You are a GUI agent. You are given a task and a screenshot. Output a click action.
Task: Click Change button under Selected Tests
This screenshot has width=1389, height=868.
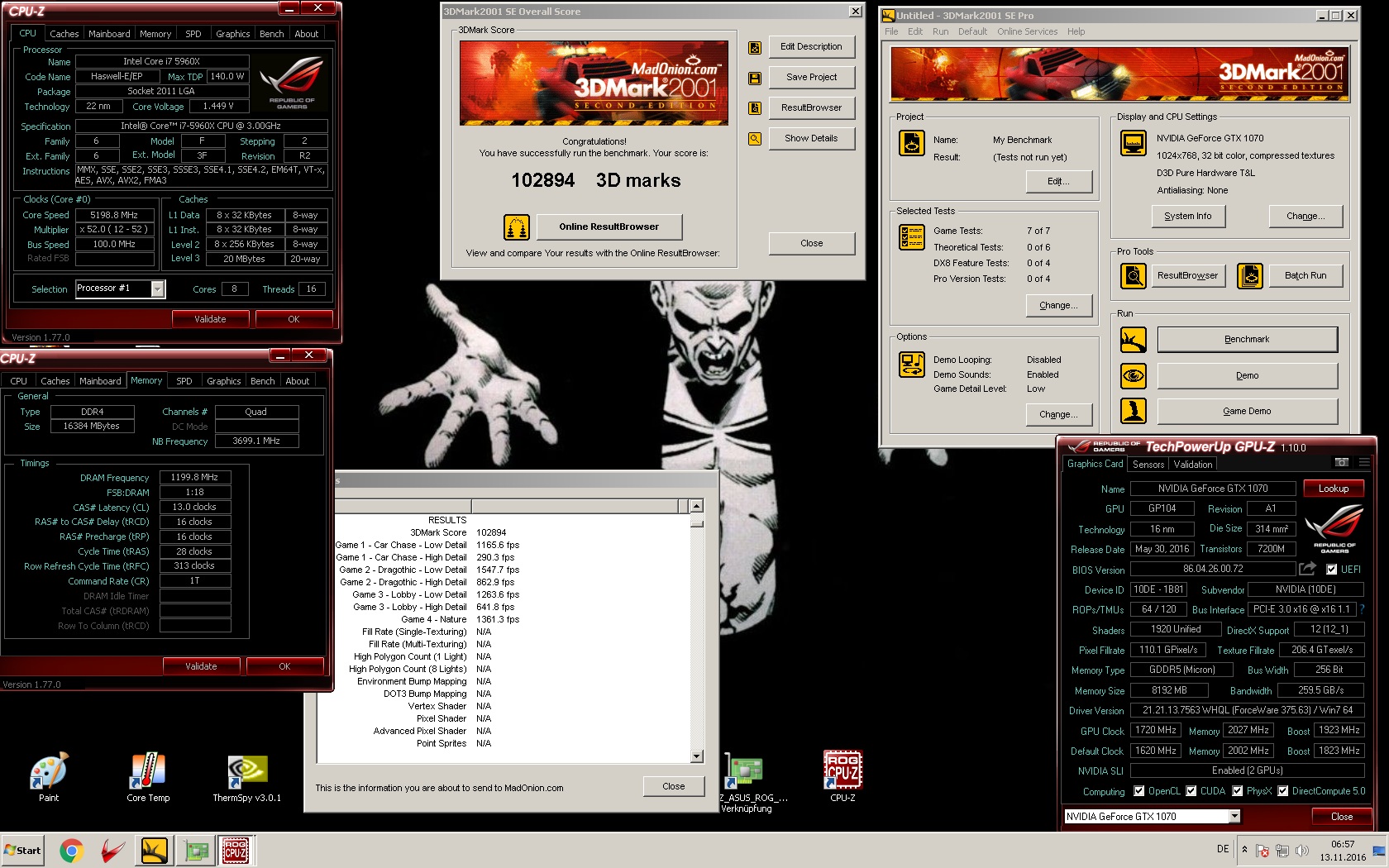pyautogui.click(x=1058, y=306)
